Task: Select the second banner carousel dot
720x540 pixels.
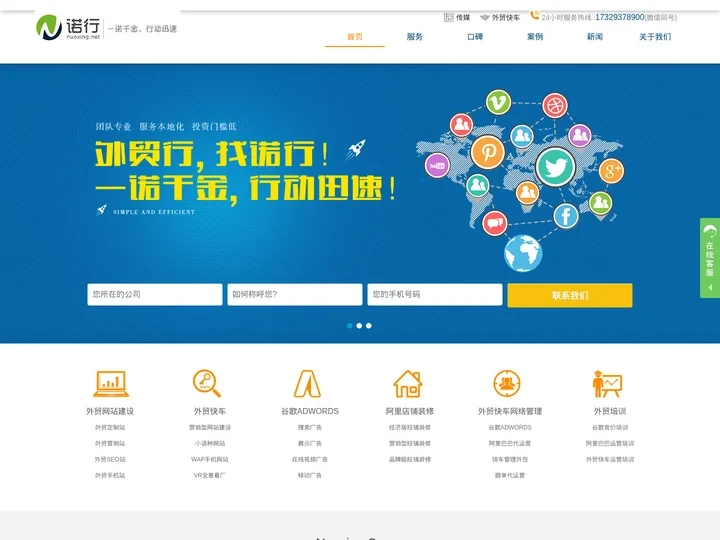Action: click(x=359, y=326)
